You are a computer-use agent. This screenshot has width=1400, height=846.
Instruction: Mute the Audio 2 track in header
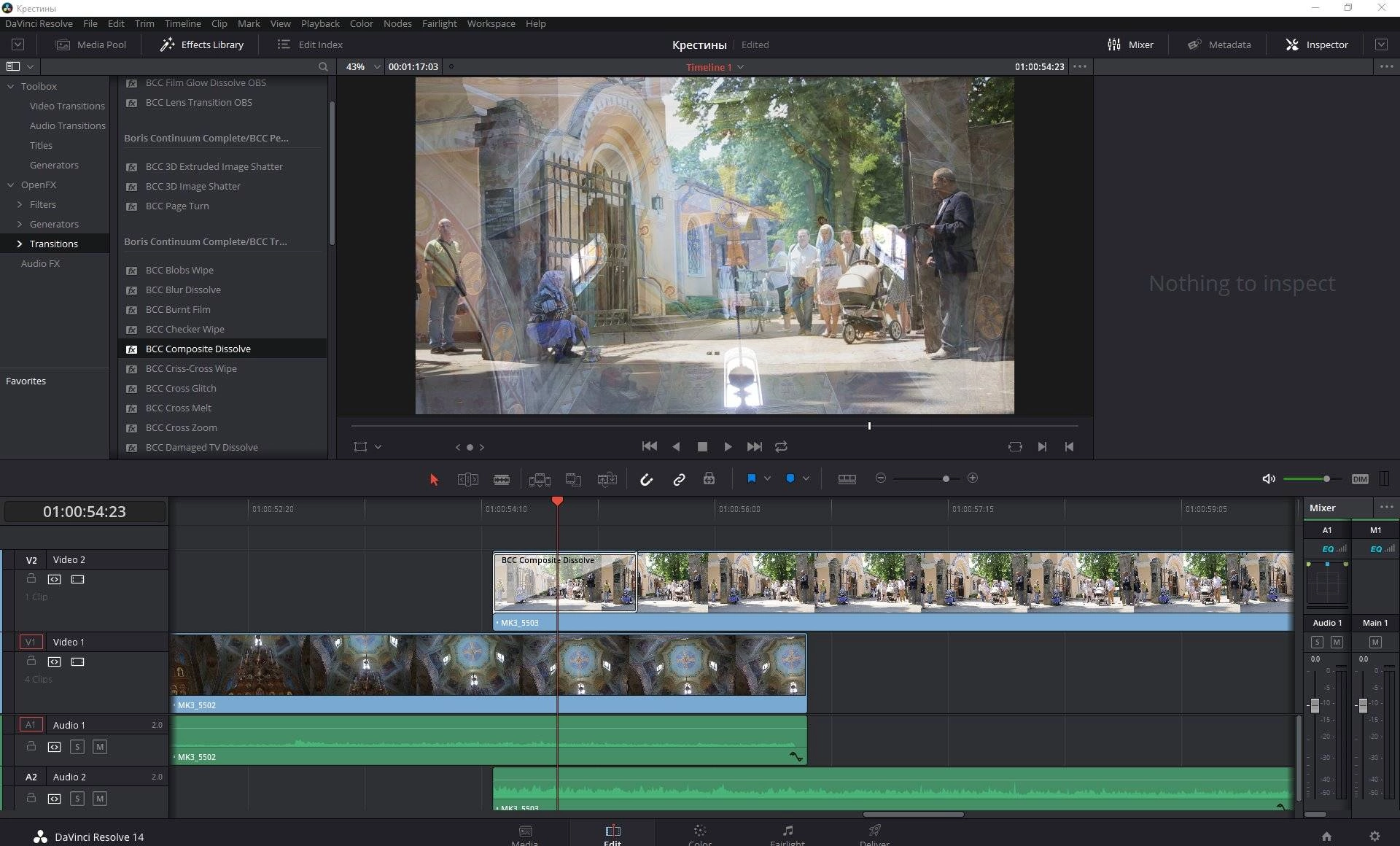click(x=100, y=798)
